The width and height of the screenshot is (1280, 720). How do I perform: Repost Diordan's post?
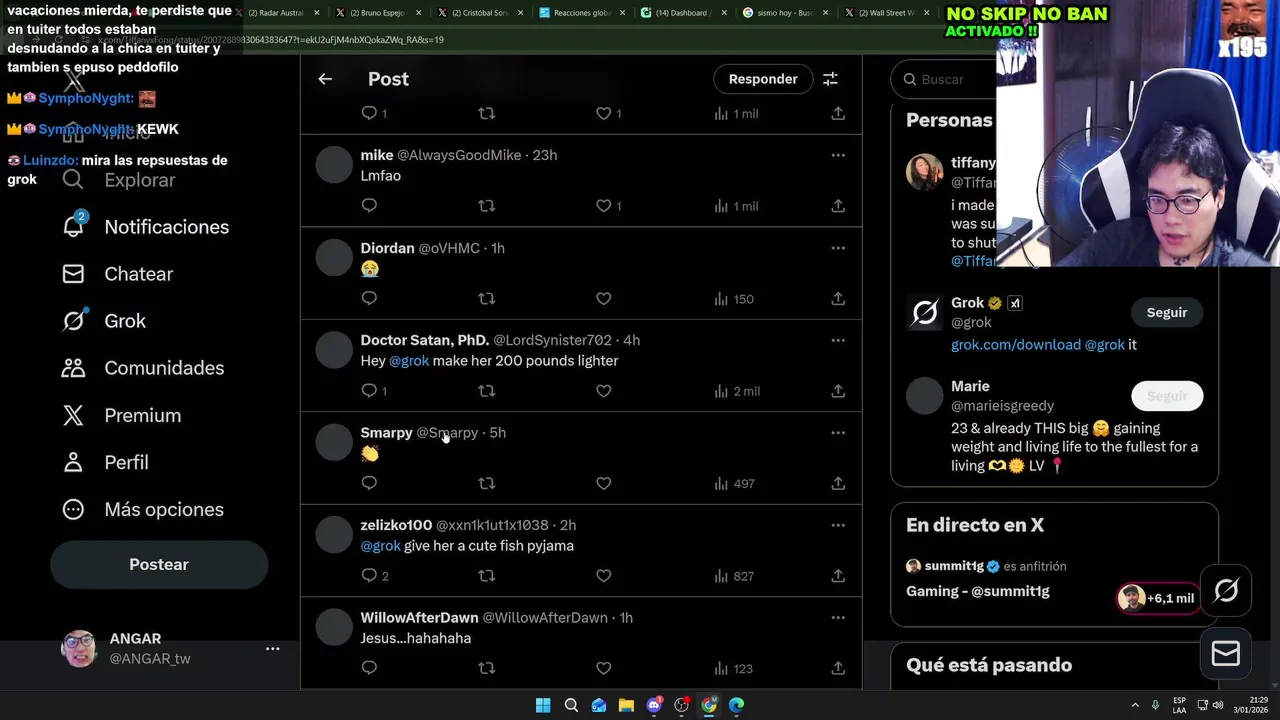coord(487,299)
